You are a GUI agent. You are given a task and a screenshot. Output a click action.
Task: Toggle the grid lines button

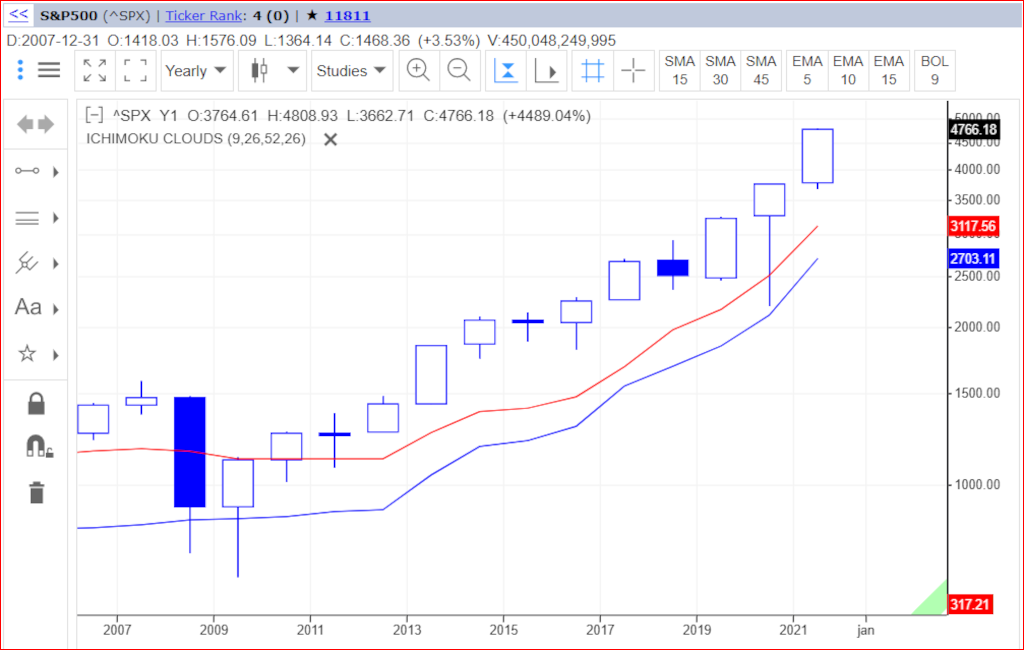coord(592,71)
